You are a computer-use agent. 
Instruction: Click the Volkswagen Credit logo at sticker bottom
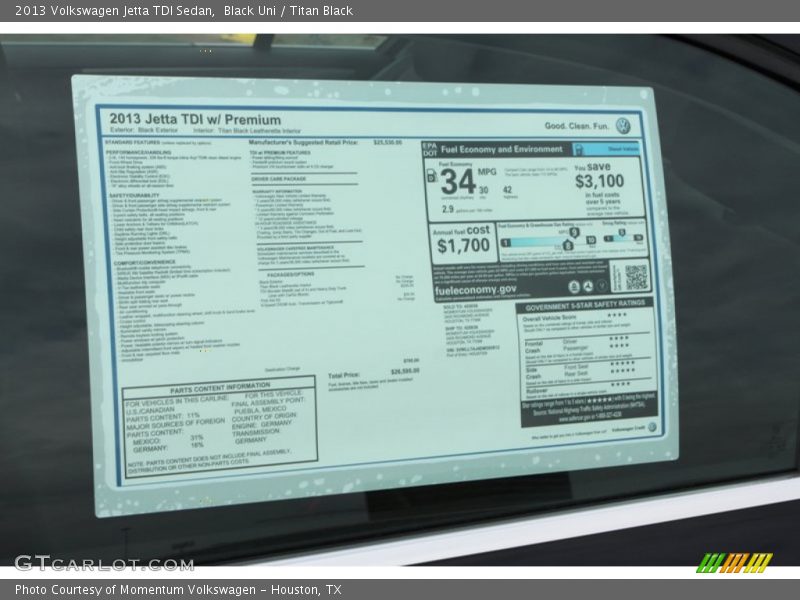[652, 427]
